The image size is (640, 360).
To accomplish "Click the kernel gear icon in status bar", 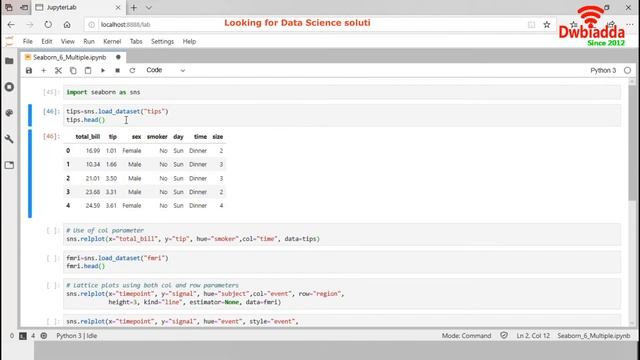I will 44,336.
